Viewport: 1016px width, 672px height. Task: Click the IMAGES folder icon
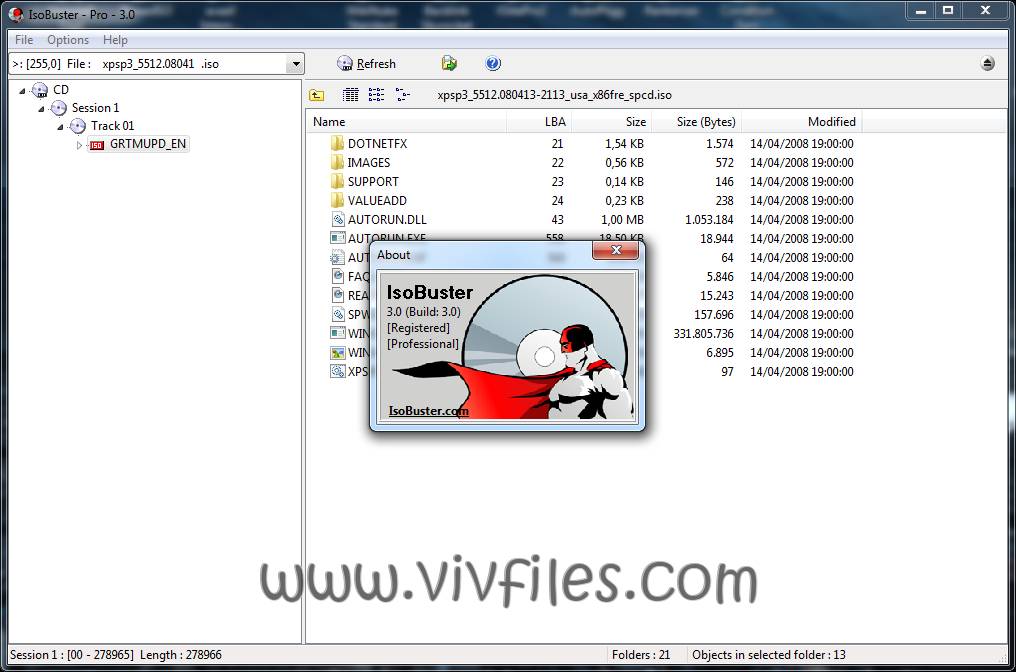pos(337,163)
